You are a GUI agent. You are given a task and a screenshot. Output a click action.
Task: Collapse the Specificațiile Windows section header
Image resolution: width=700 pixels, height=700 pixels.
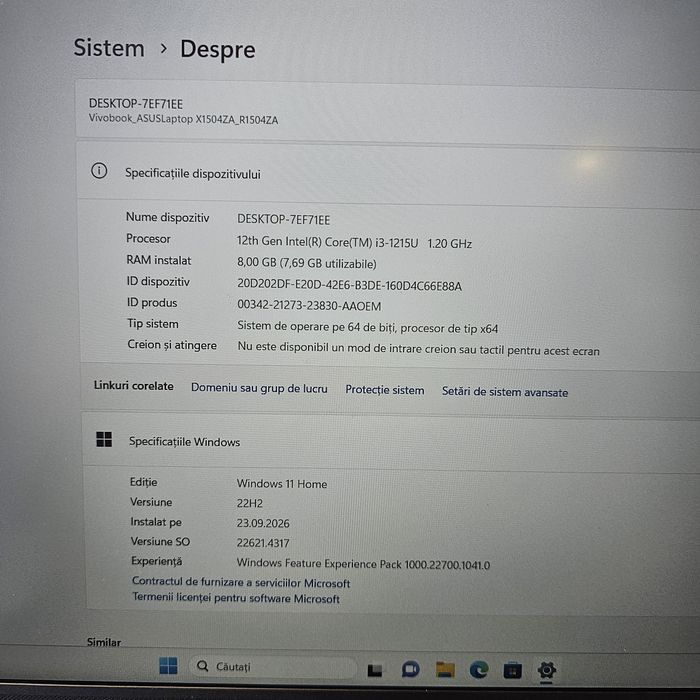pyautogui.click(x=391, y=442)
